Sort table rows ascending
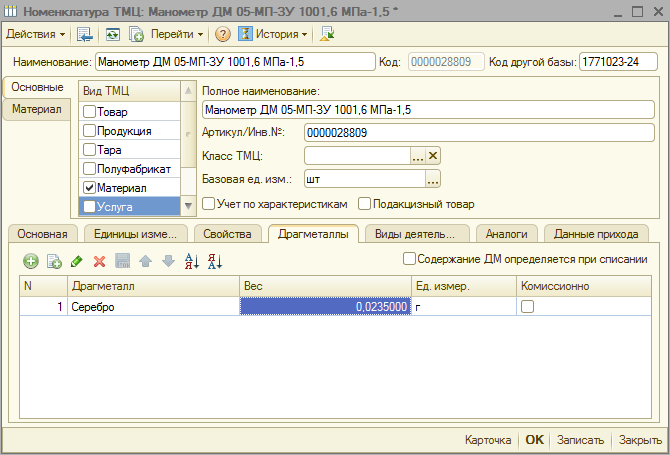The width and height of the screenshot is (670, 455). [x=193, y=261]
